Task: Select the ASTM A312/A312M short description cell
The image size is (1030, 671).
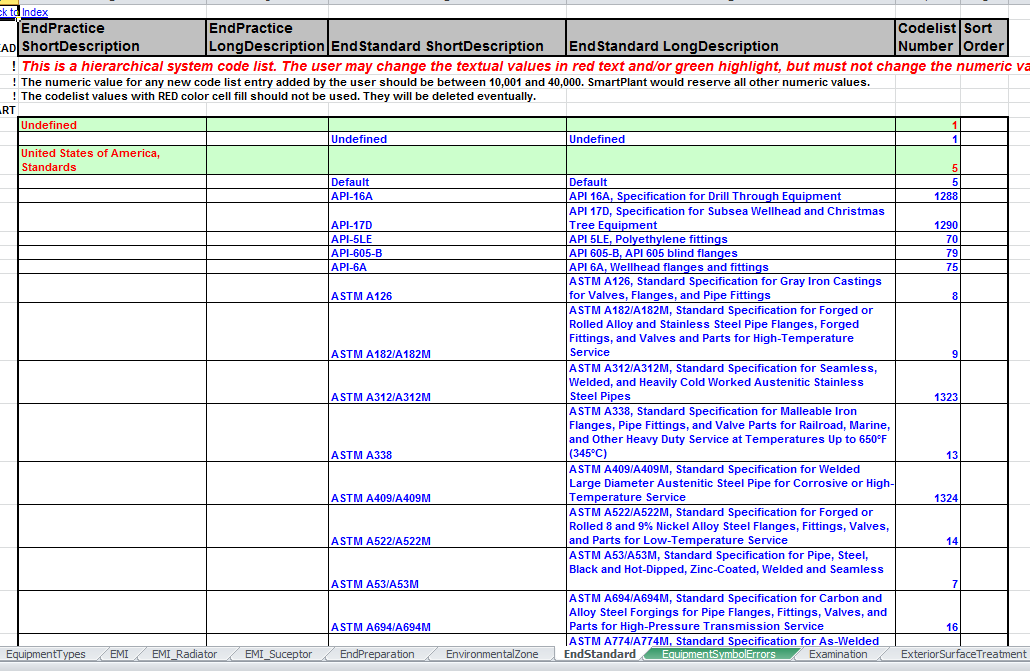Action: pyautogui.click(x=447, y=382)
